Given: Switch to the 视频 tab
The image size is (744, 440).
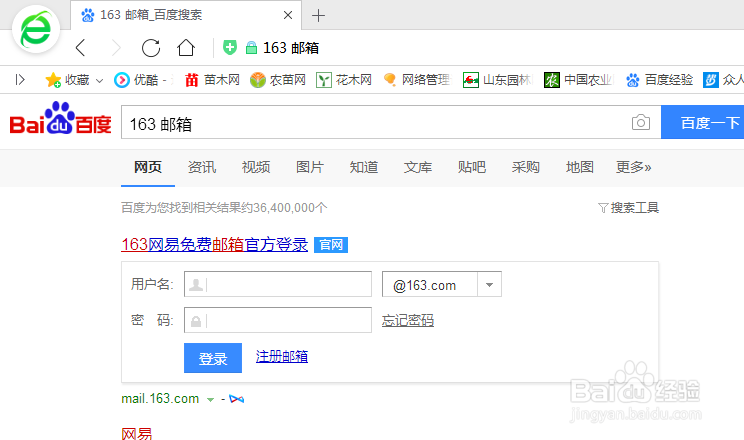Looking at the screenshot, I should point(256,167).
